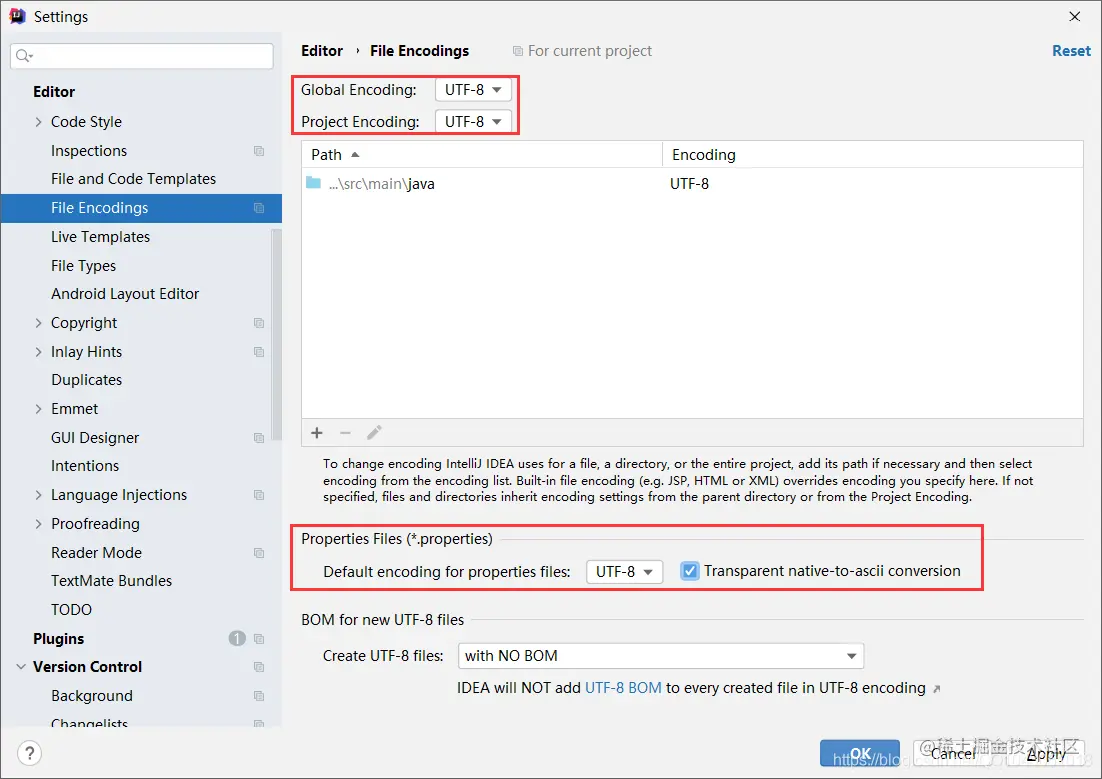Expand the Emmet tree node

[x=39, y=408]
